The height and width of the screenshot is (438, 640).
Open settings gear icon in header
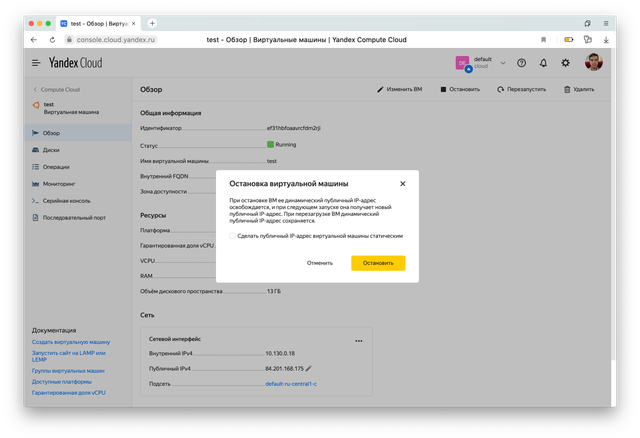tap(566, 62)
